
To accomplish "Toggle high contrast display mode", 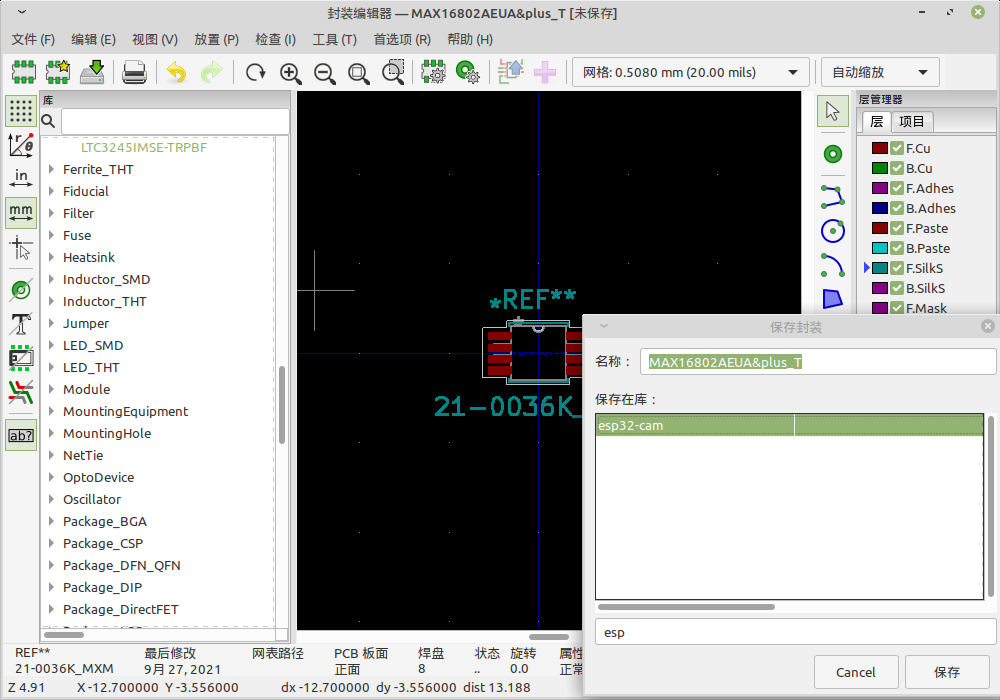I will tap(21, 393).
